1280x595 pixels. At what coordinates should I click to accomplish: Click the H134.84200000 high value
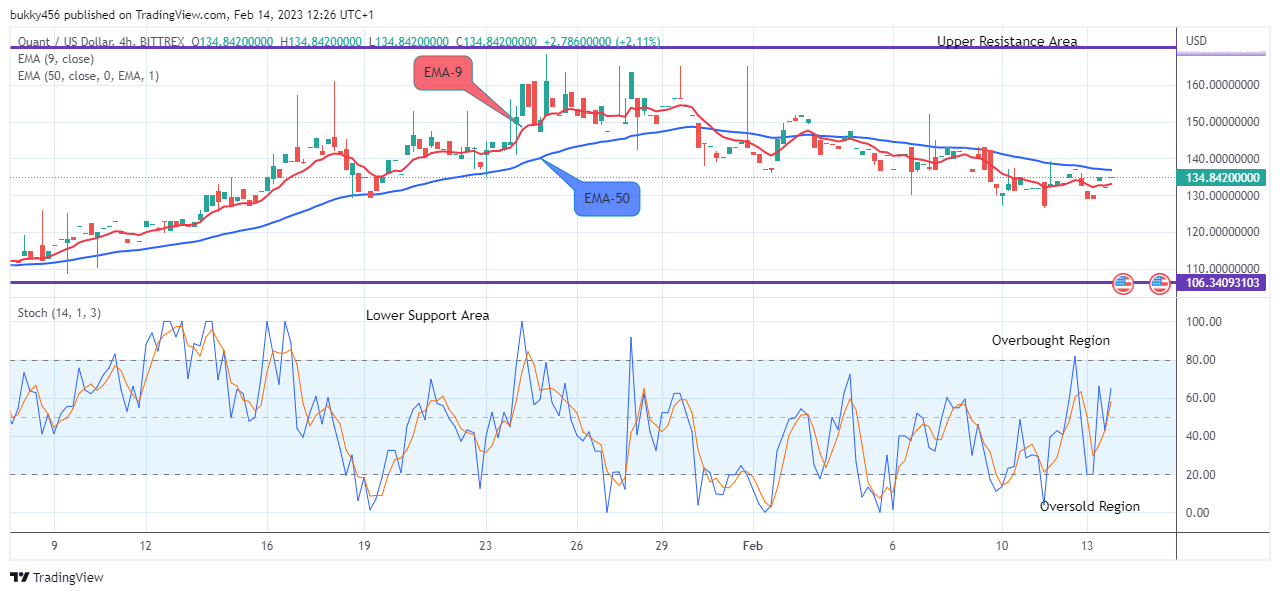coord(323,41)
